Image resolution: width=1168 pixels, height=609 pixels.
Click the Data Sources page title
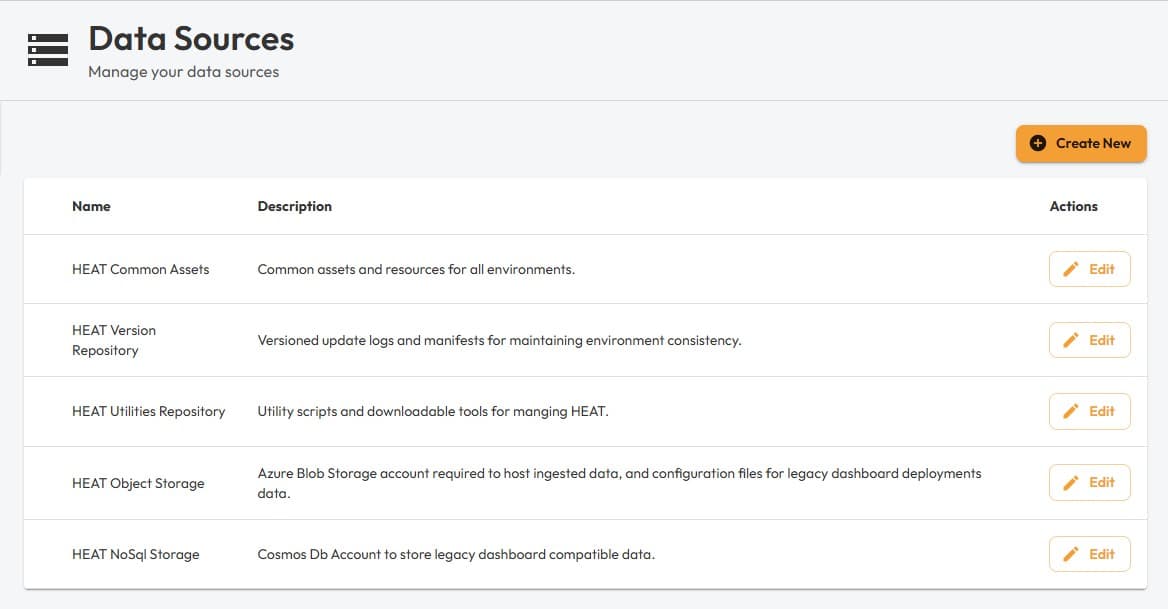(x=191, y=39)
